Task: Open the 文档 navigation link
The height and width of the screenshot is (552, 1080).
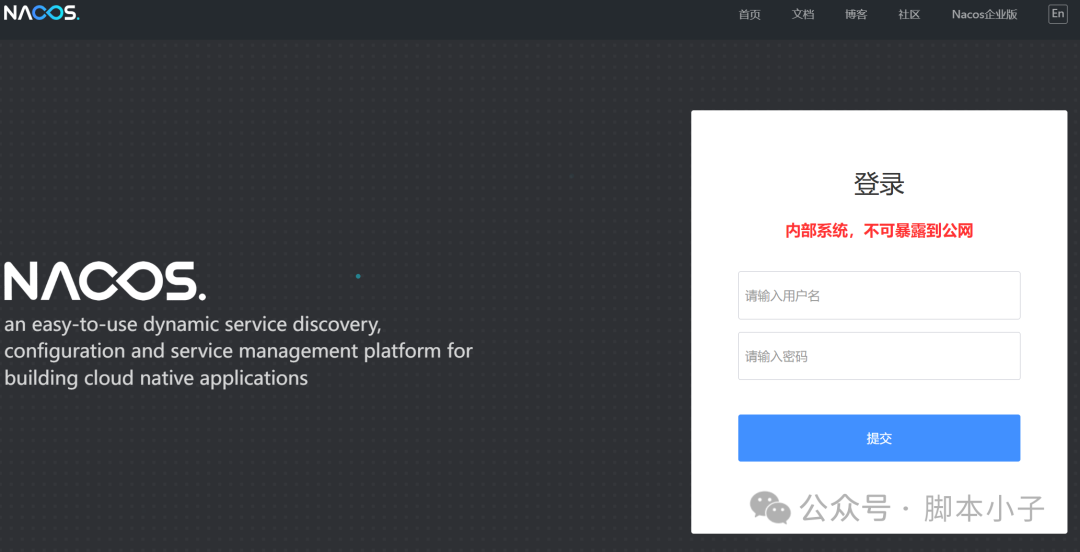Action: click(x=802, y=14)
